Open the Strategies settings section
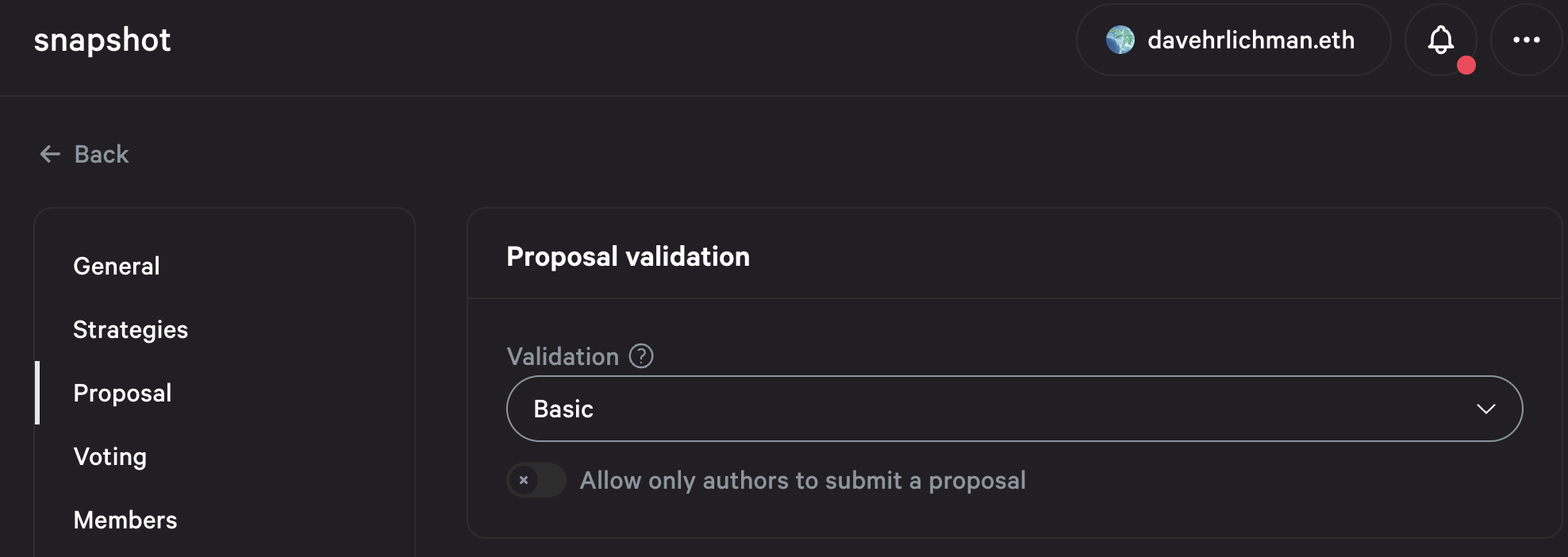 click(130, 329)
